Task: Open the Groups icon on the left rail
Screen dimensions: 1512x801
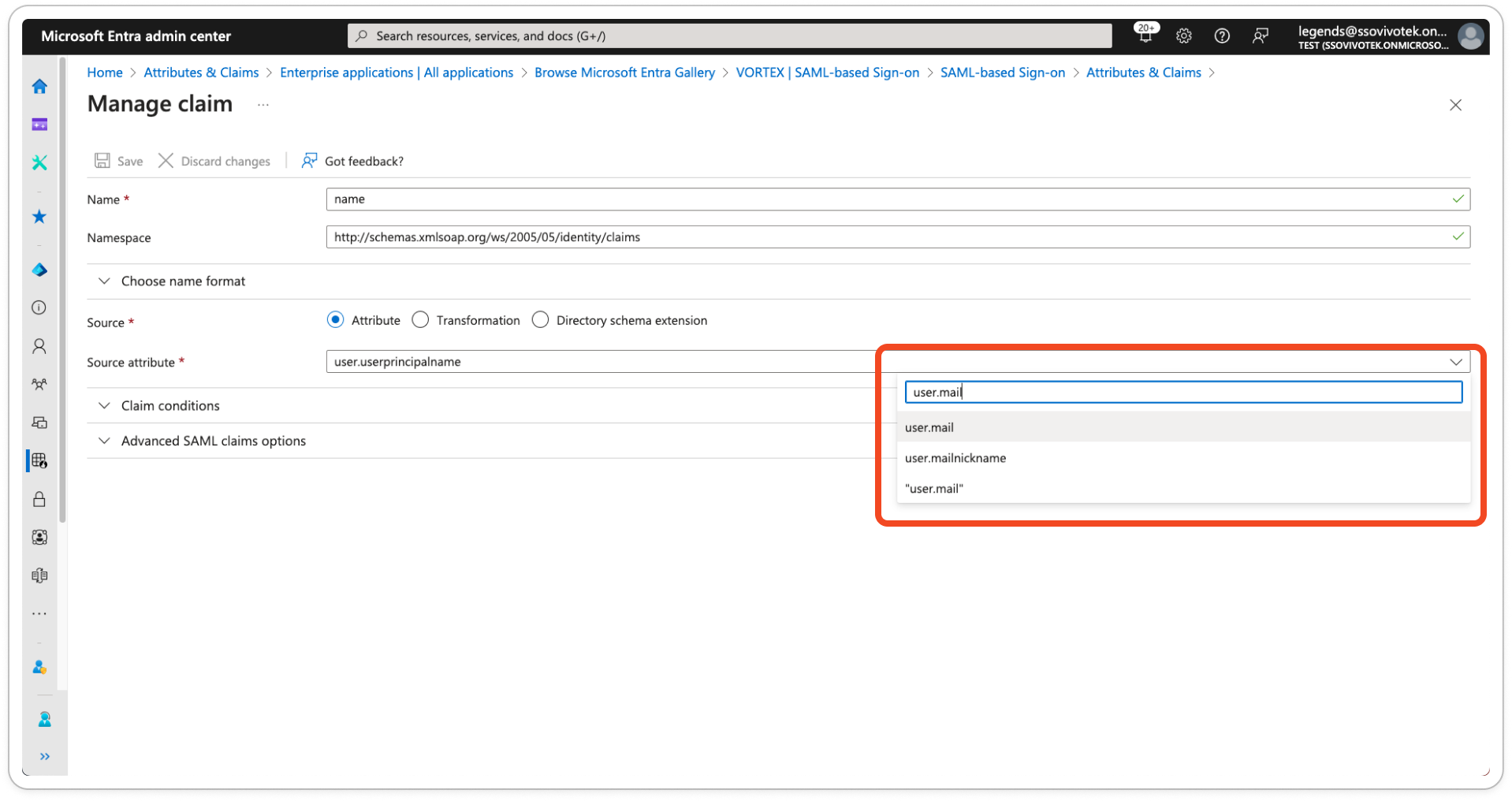Action: click(39, 384)
